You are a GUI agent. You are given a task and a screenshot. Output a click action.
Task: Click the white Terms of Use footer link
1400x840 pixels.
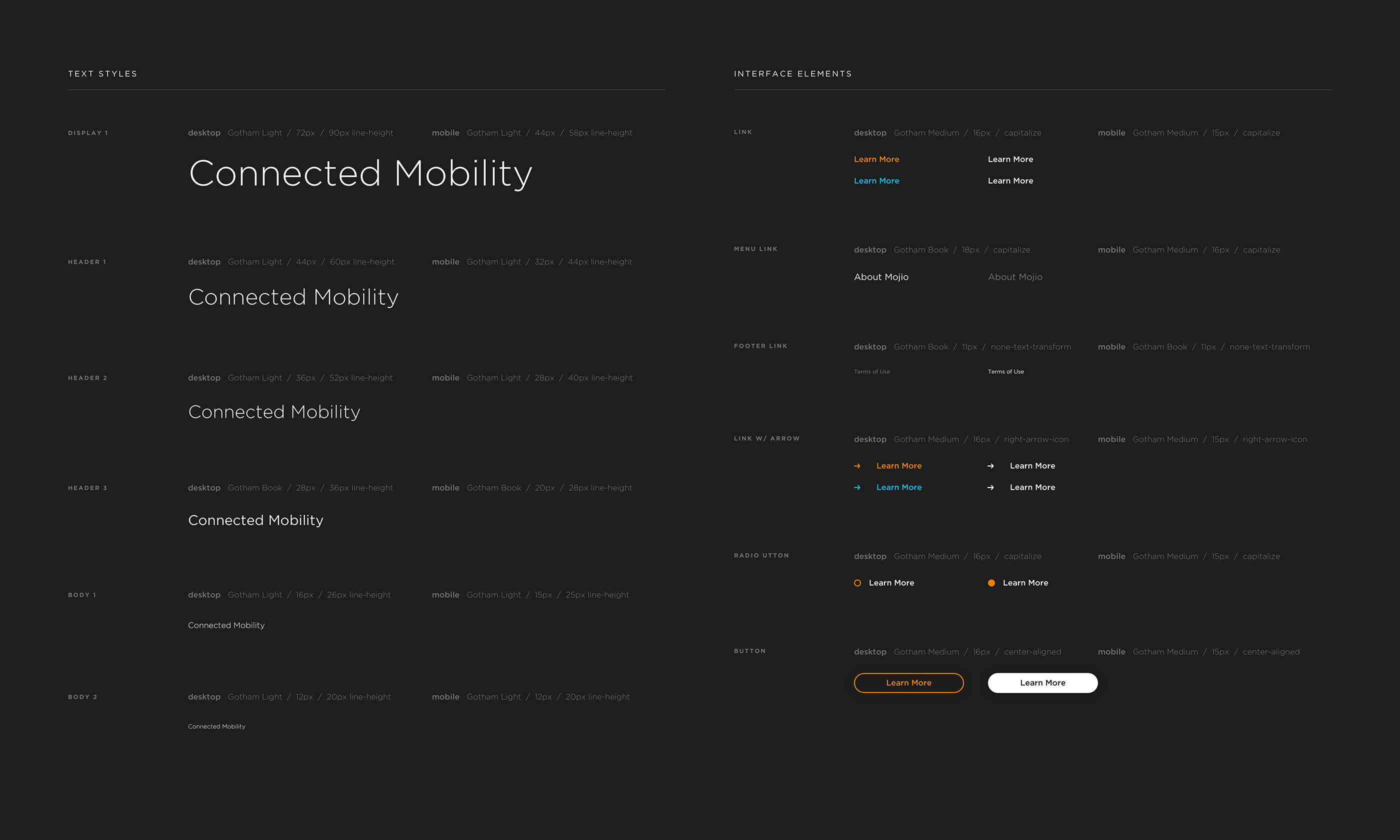(x=1005, y=372)
